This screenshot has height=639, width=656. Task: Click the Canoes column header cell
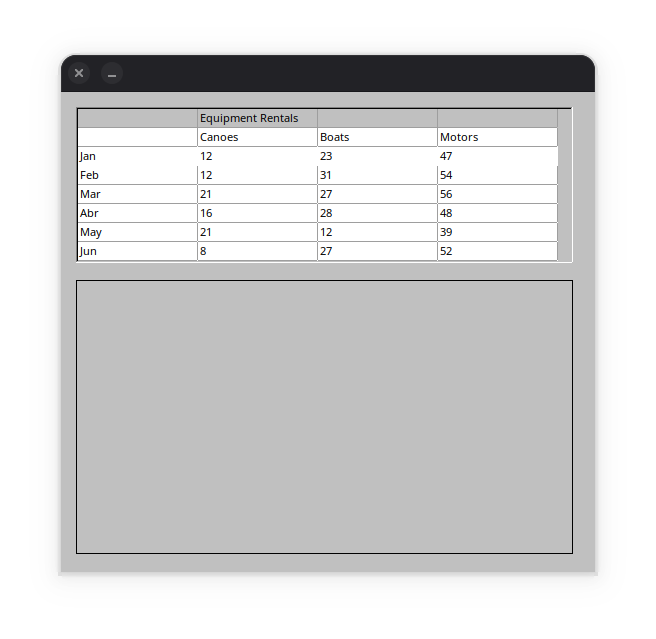click(x=257, y=137)
